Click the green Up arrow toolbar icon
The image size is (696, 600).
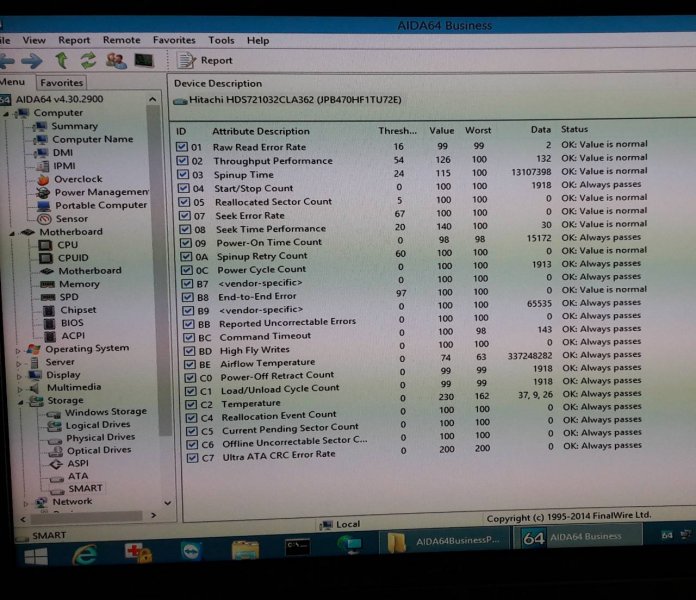point(62,62)
